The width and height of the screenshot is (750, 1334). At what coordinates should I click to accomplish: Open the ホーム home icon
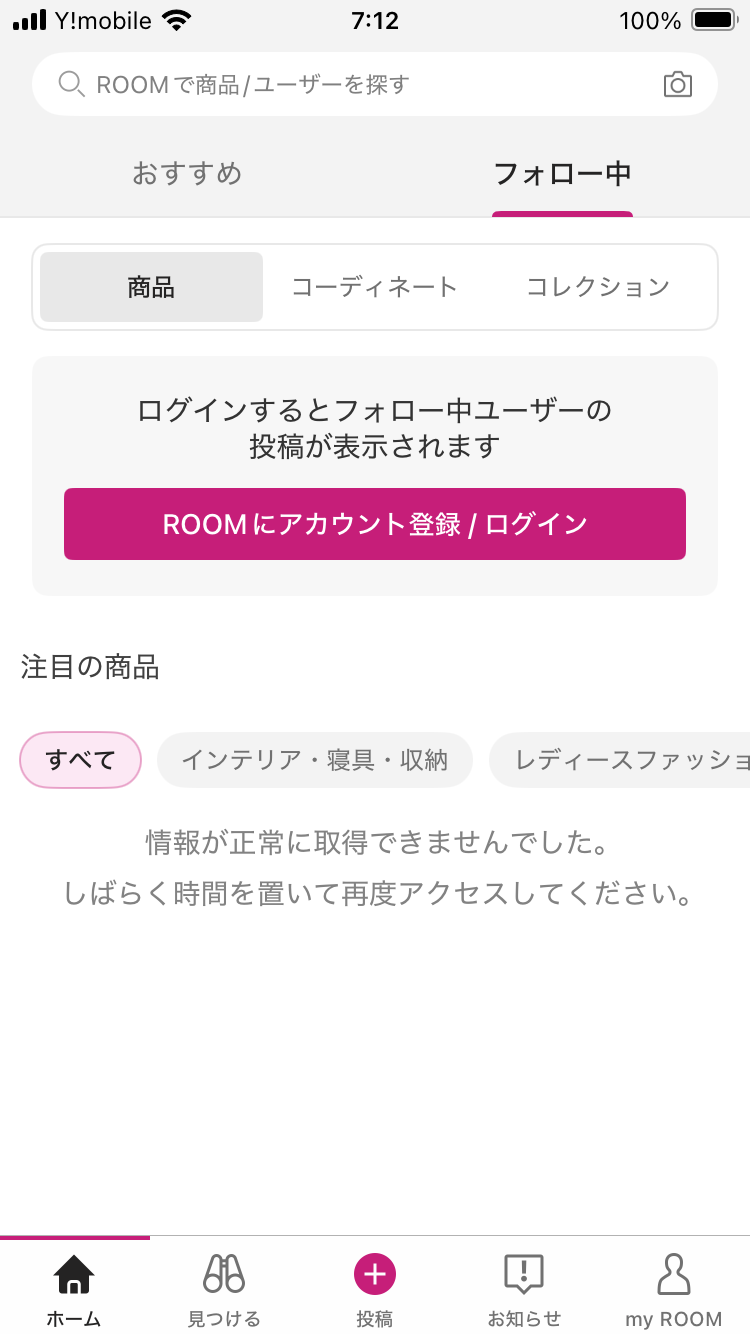click(x=74, y=1275)
